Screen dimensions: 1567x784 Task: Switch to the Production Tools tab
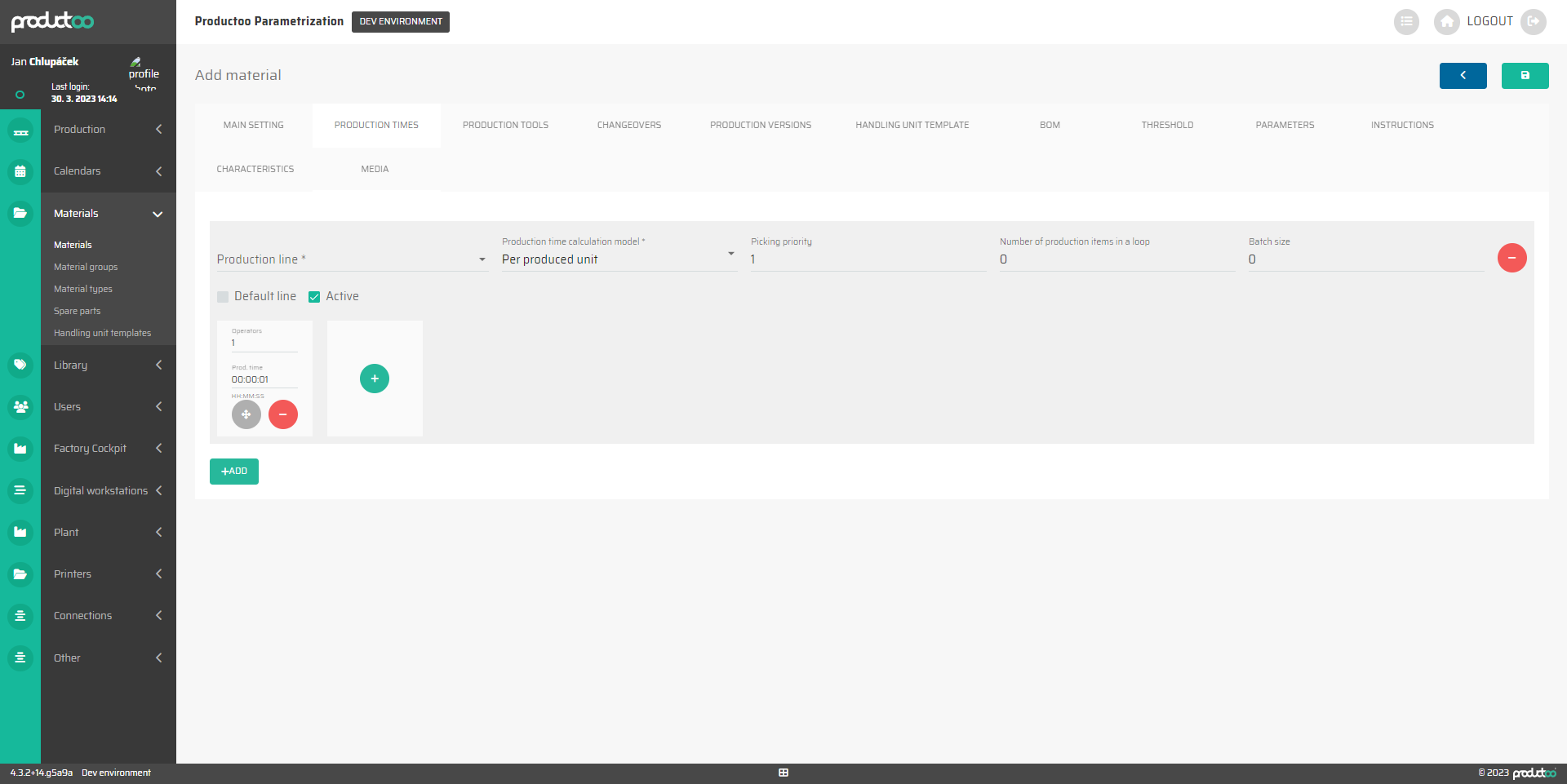(505, 125)
